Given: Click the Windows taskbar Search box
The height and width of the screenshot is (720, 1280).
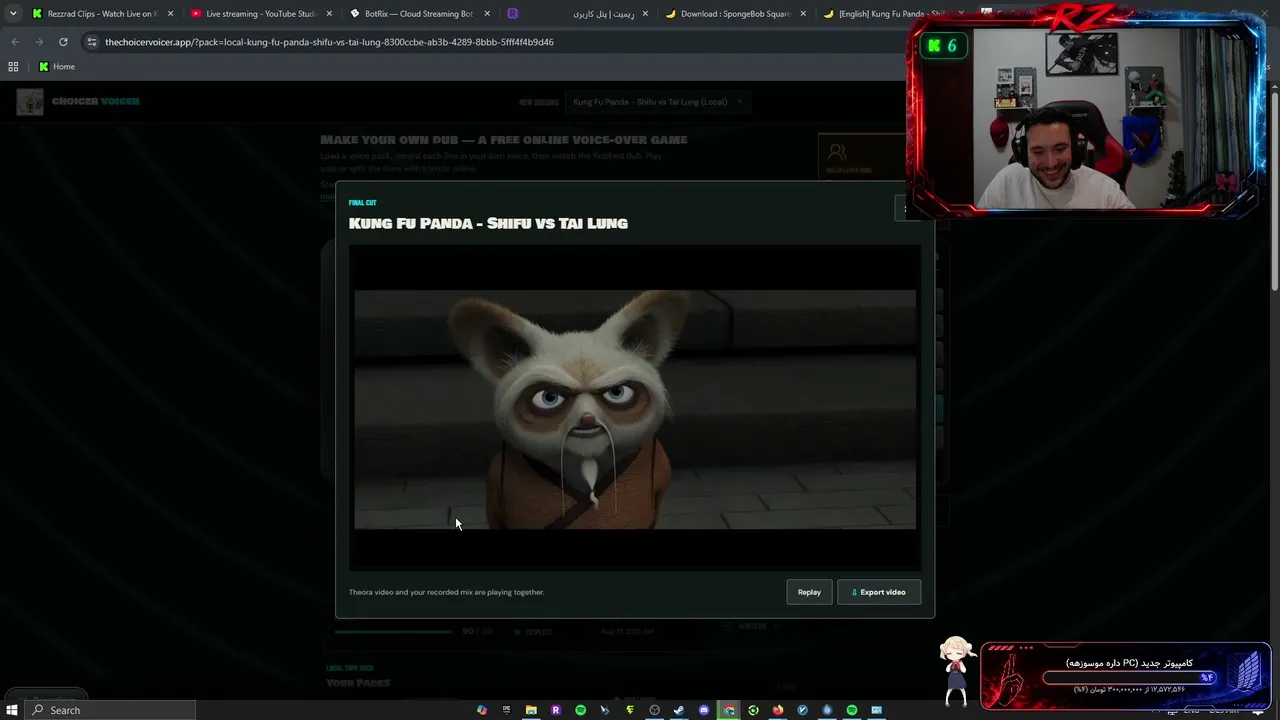Looking at the screenshot, I should point(111,710).
